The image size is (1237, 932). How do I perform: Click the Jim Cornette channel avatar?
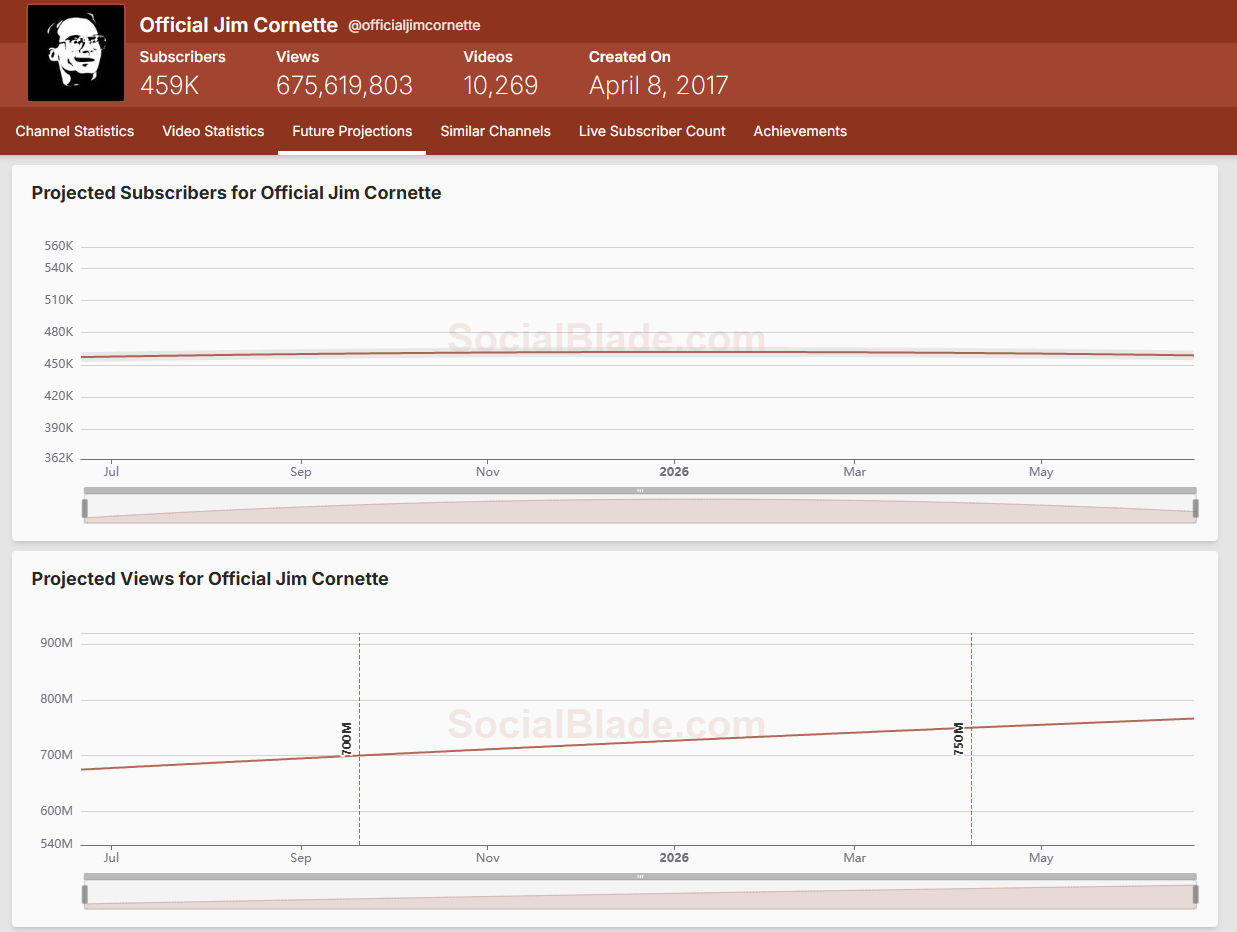76,53
